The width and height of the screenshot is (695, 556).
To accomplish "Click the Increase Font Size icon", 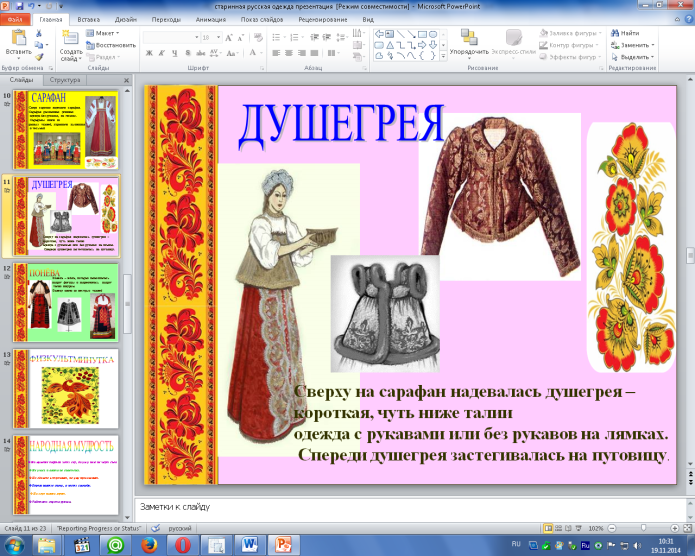I will (229, 38).
